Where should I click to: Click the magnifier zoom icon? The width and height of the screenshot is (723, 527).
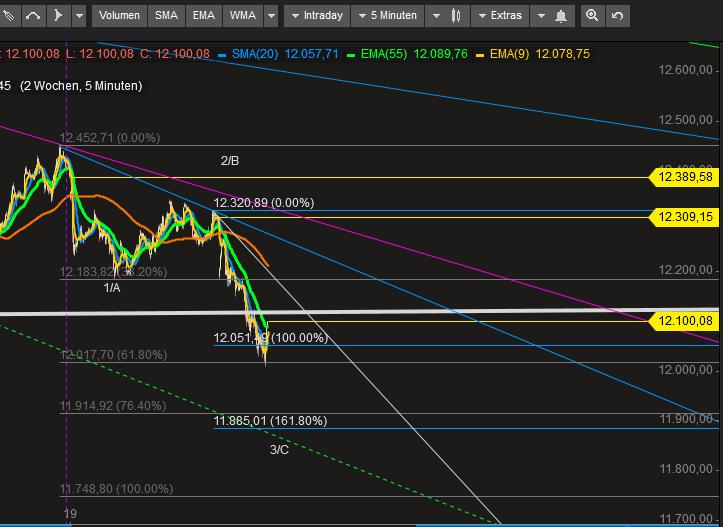(x=592, y=16)
